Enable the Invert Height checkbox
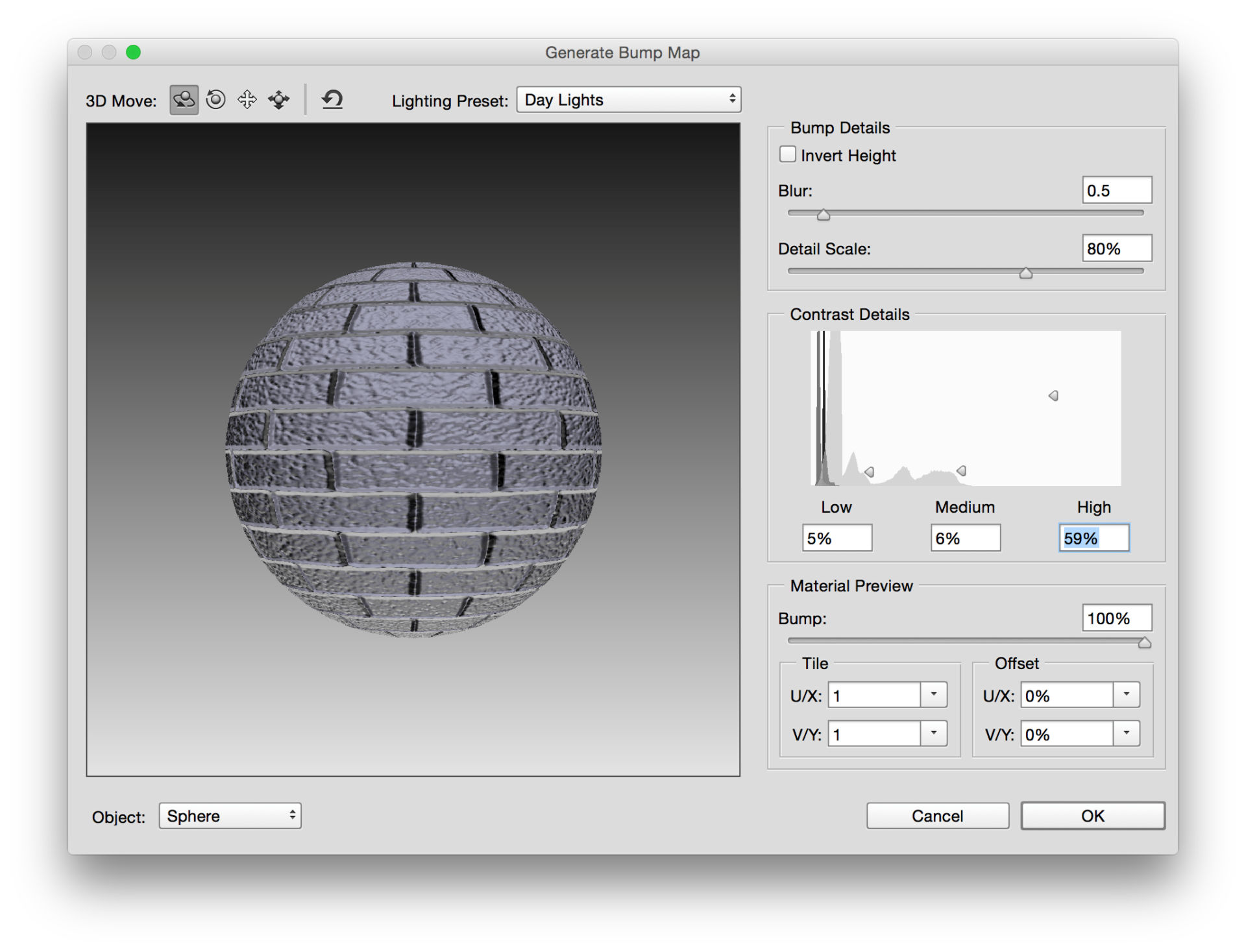The height and width of the screenshot is (952, 1246). pyautogui.click(x=788, y=154)
